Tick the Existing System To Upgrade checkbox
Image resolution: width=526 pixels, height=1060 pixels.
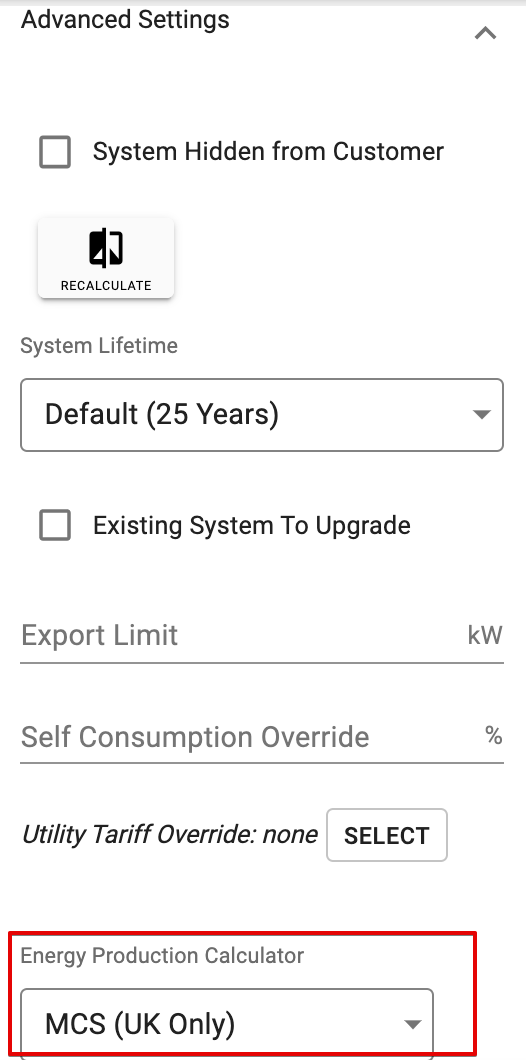(55, 525)
